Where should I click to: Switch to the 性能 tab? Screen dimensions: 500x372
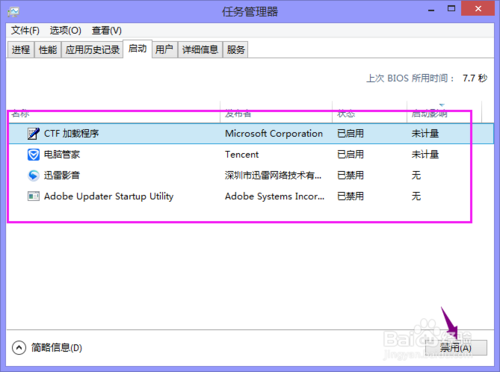pos(48,50)
